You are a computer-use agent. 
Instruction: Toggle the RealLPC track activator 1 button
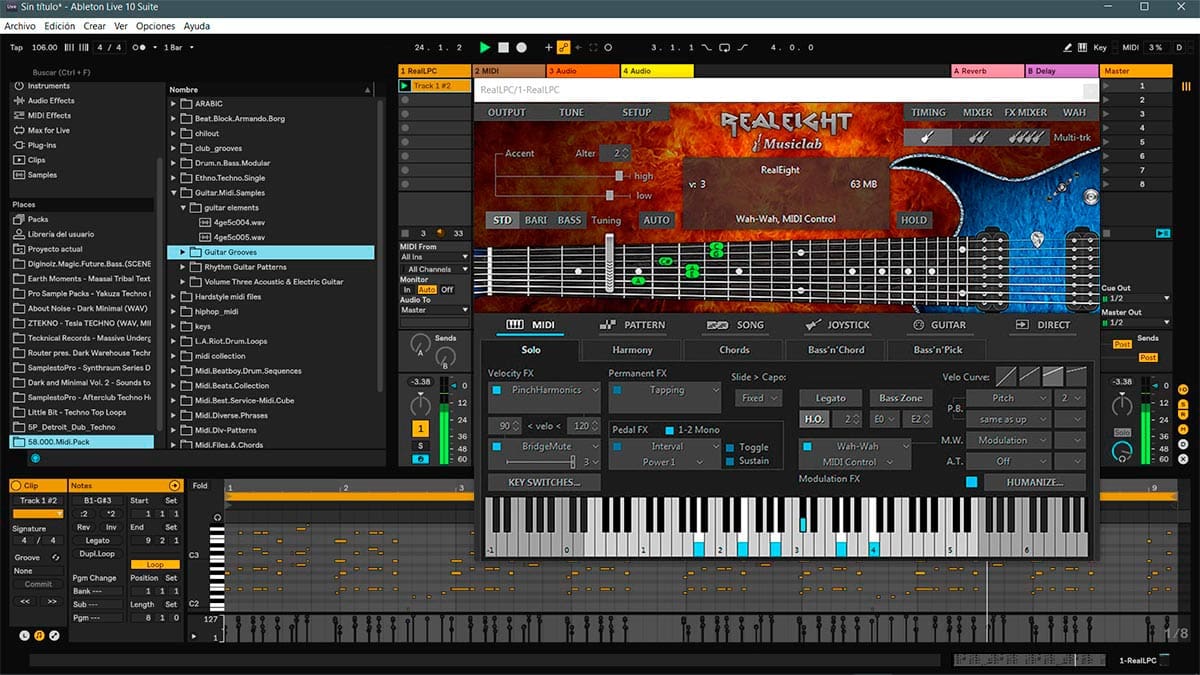pyautogui.click(x=421, y=428)
